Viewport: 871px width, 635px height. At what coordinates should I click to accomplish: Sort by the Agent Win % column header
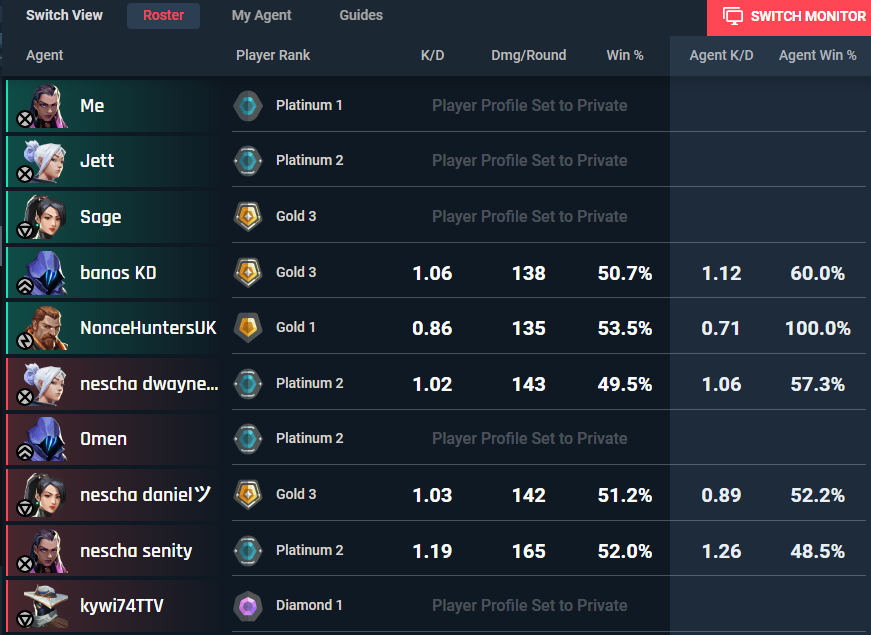point(817,55)
